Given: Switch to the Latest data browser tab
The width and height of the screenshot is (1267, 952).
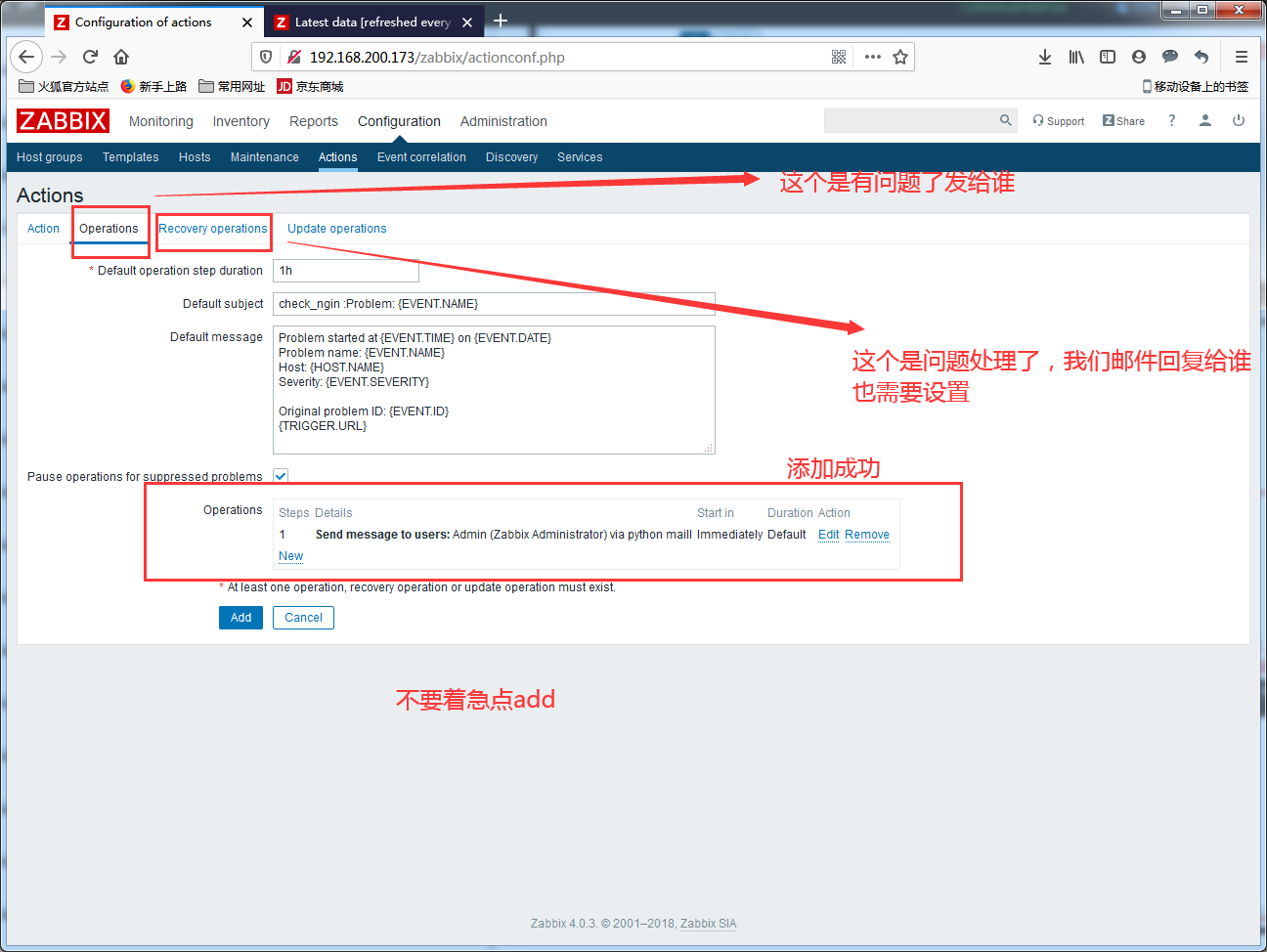Looking at the screenshot, I should pyautogui.click(x=371, y=22).
